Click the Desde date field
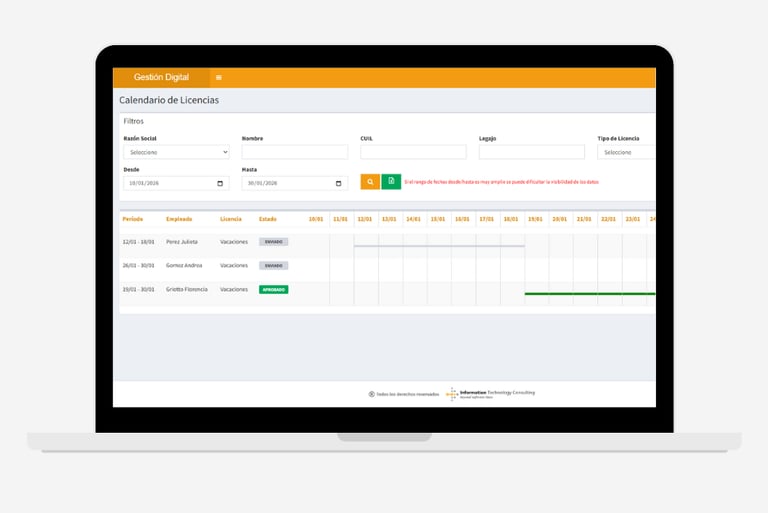The image size is (768, 513). click(x=176, y=183)
